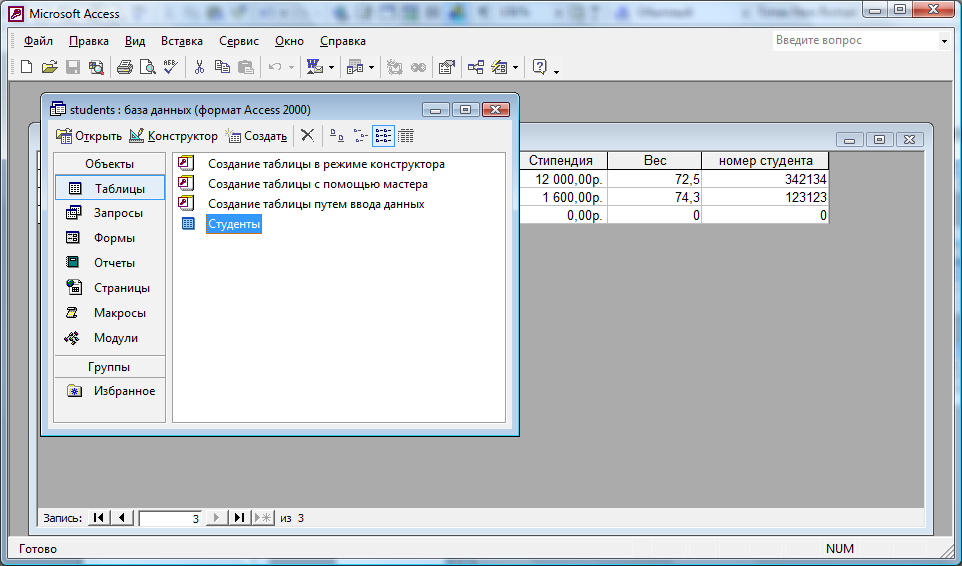Switch to Small Icons view

360,136
